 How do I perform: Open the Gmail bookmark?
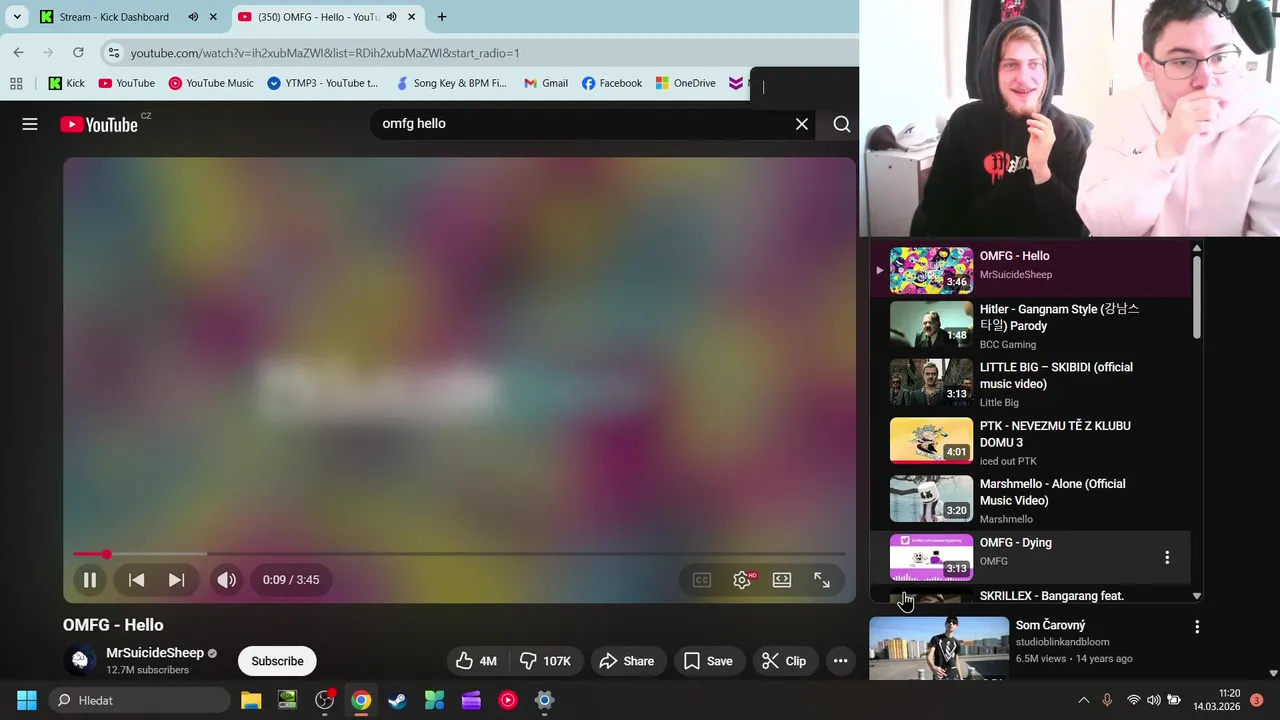(546, 83)
